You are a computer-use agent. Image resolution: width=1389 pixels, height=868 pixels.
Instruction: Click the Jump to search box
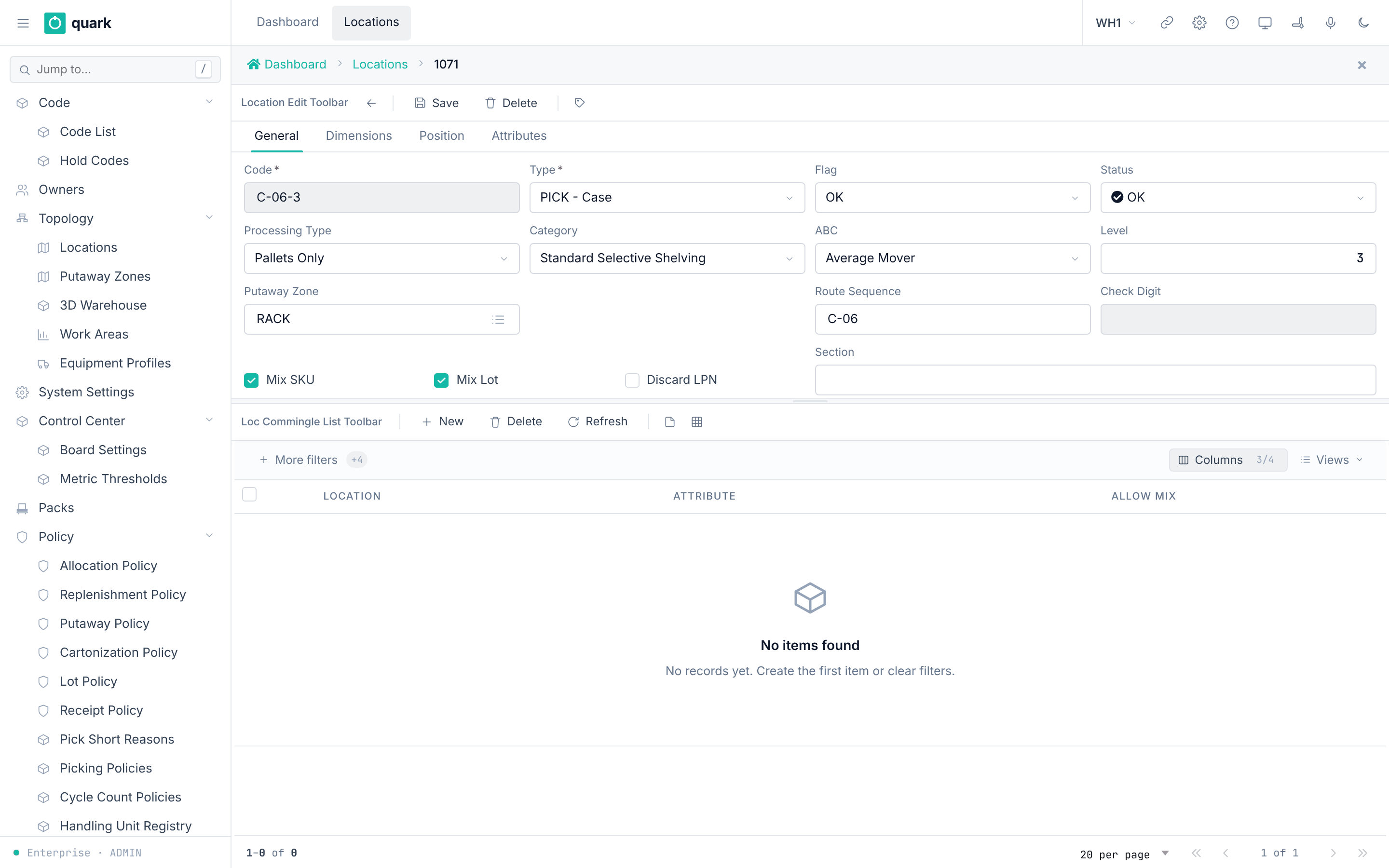(115, 69)
